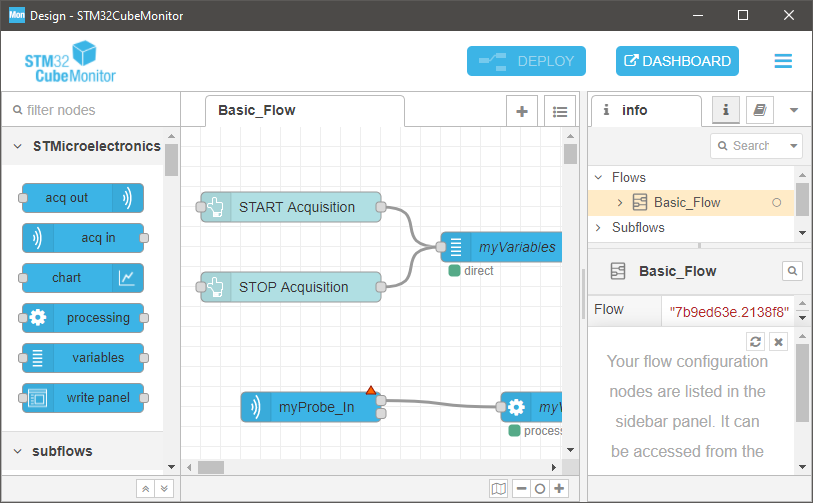This screenshot has height=503, width=813.
Task: Click the STM32CubeMonitor logo
Action: pos(70,62)
